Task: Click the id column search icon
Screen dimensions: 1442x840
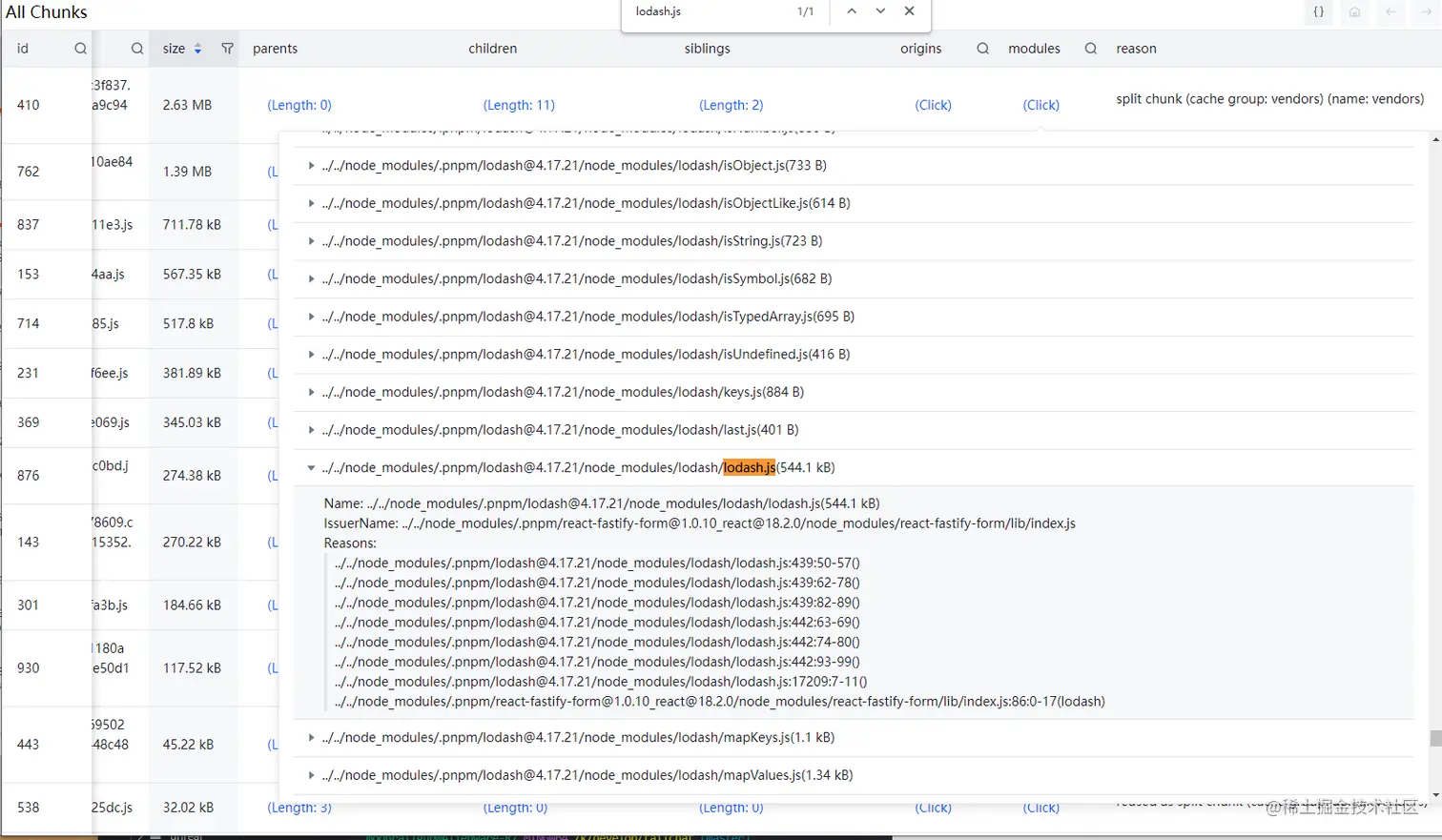Action: coord(80,49)
